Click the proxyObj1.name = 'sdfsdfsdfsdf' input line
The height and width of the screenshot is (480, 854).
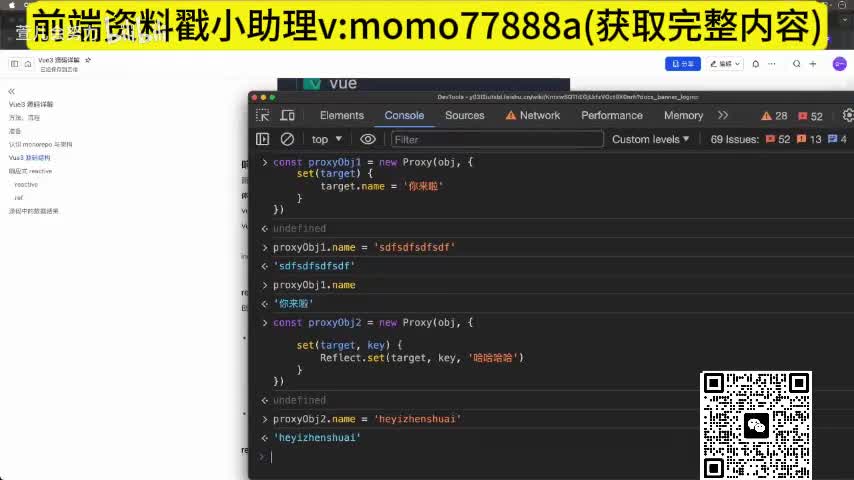click(x=364, y=247)
